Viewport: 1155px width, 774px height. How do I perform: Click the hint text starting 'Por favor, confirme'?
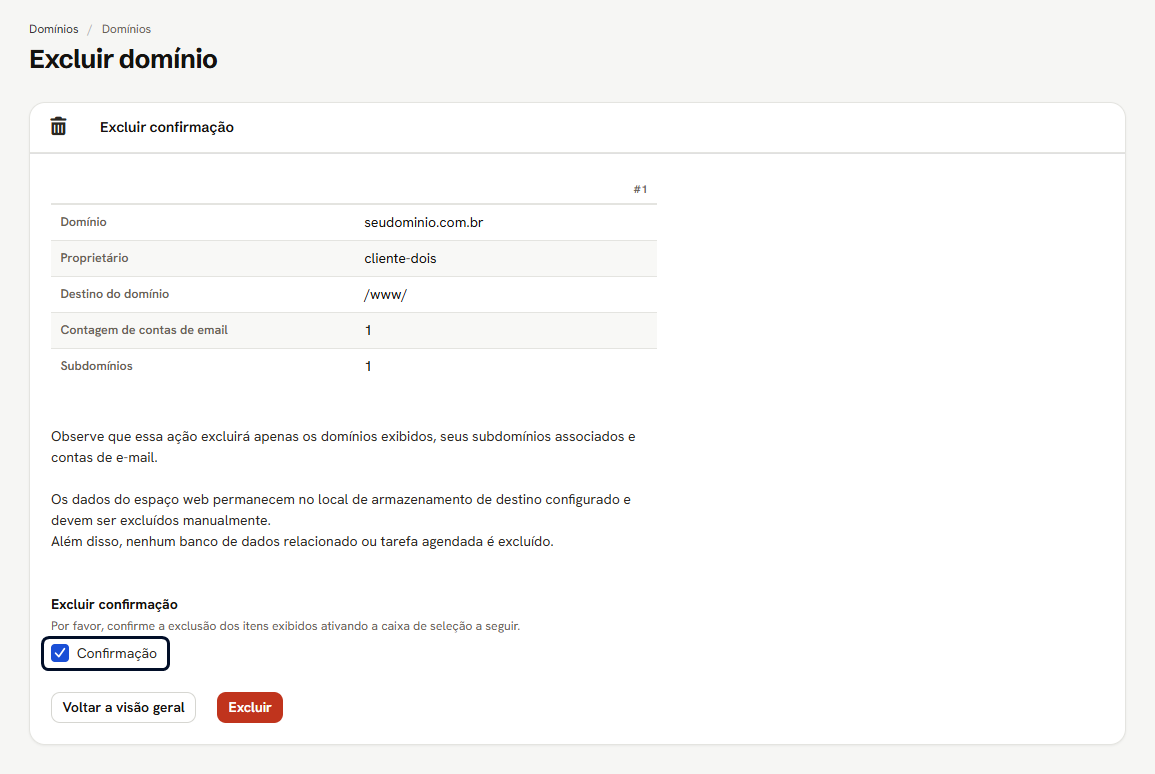click(286, 626)
